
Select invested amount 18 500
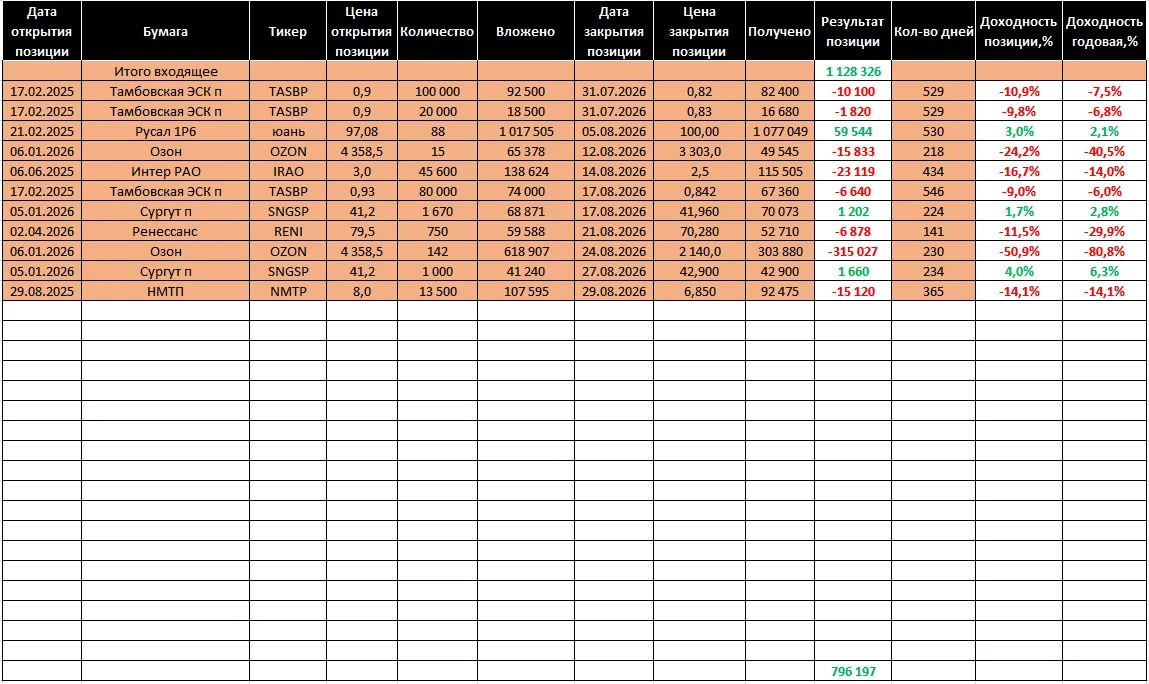[526, 111]
